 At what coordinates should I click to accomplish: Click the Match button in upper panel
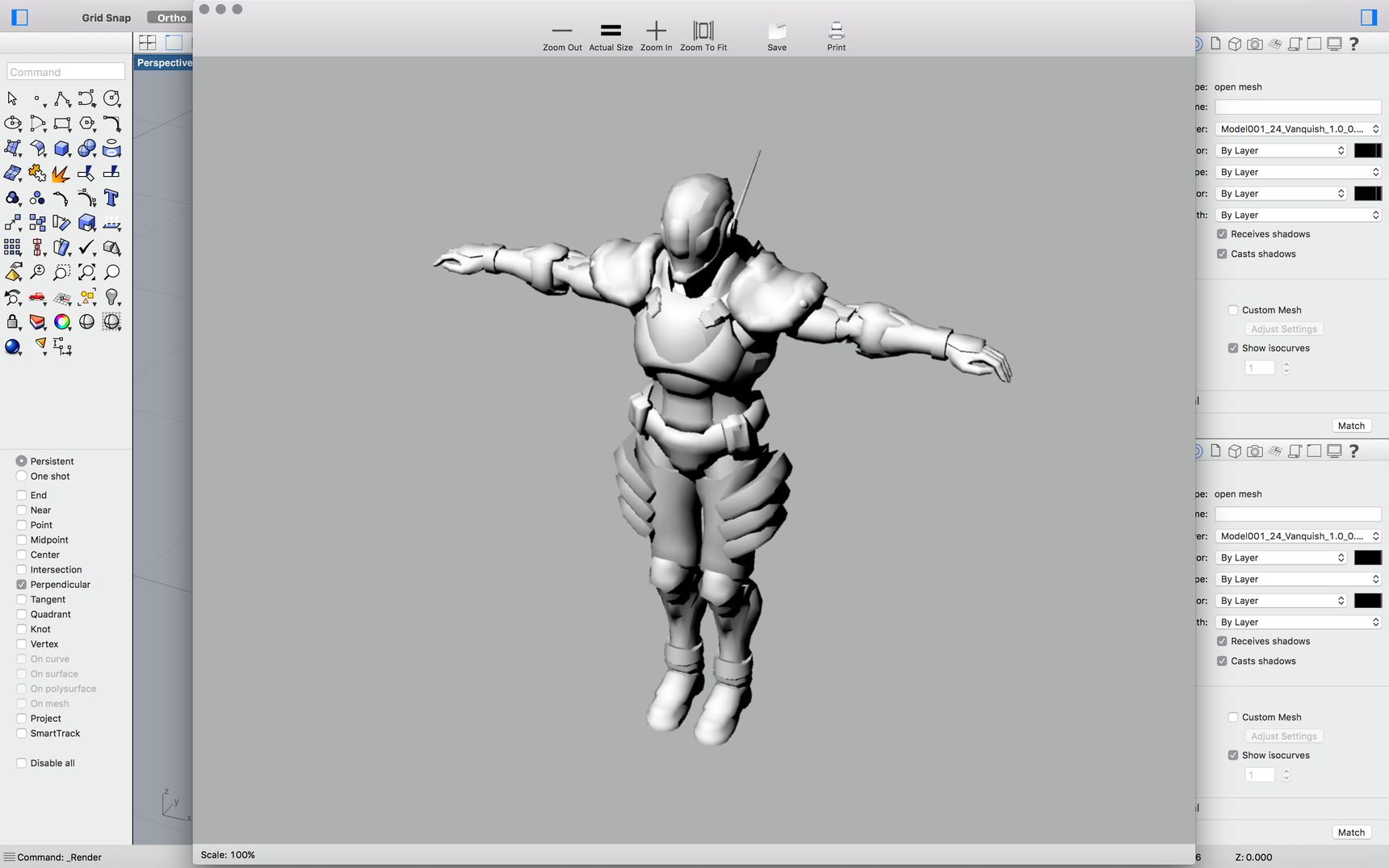tap(1351, 426)
